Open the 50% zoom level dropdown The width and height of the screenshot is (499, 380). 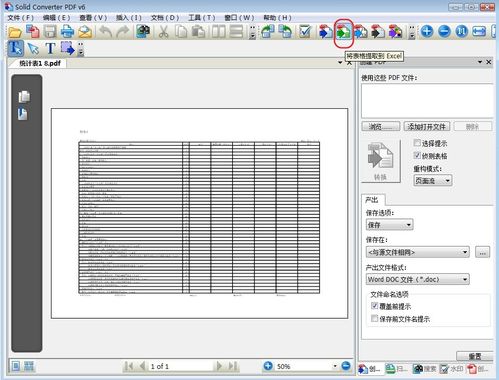point(335,366)
